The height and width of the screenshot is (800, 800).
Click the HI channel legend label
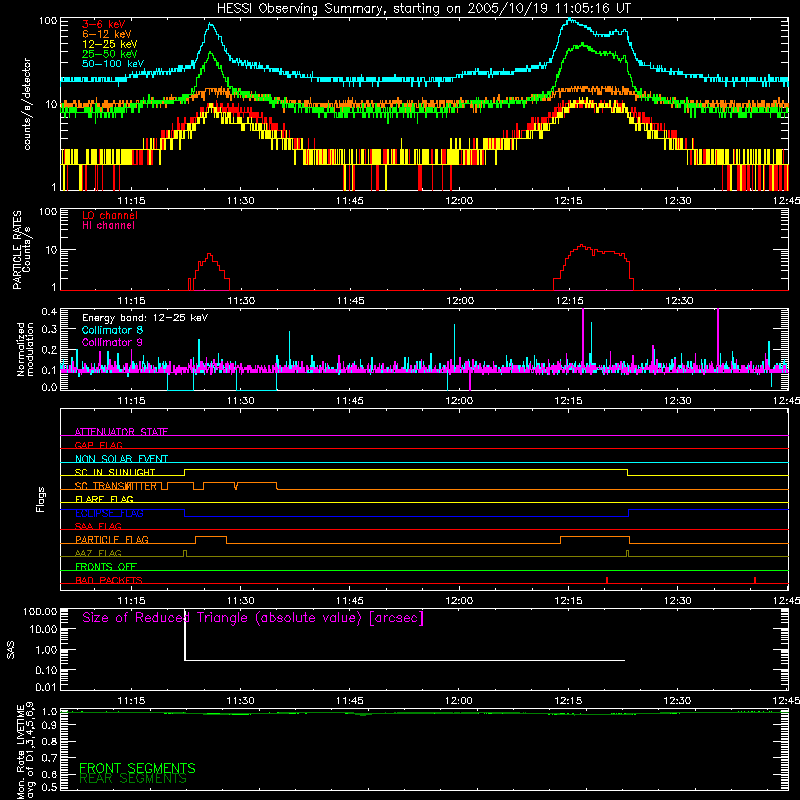(108, 226)
